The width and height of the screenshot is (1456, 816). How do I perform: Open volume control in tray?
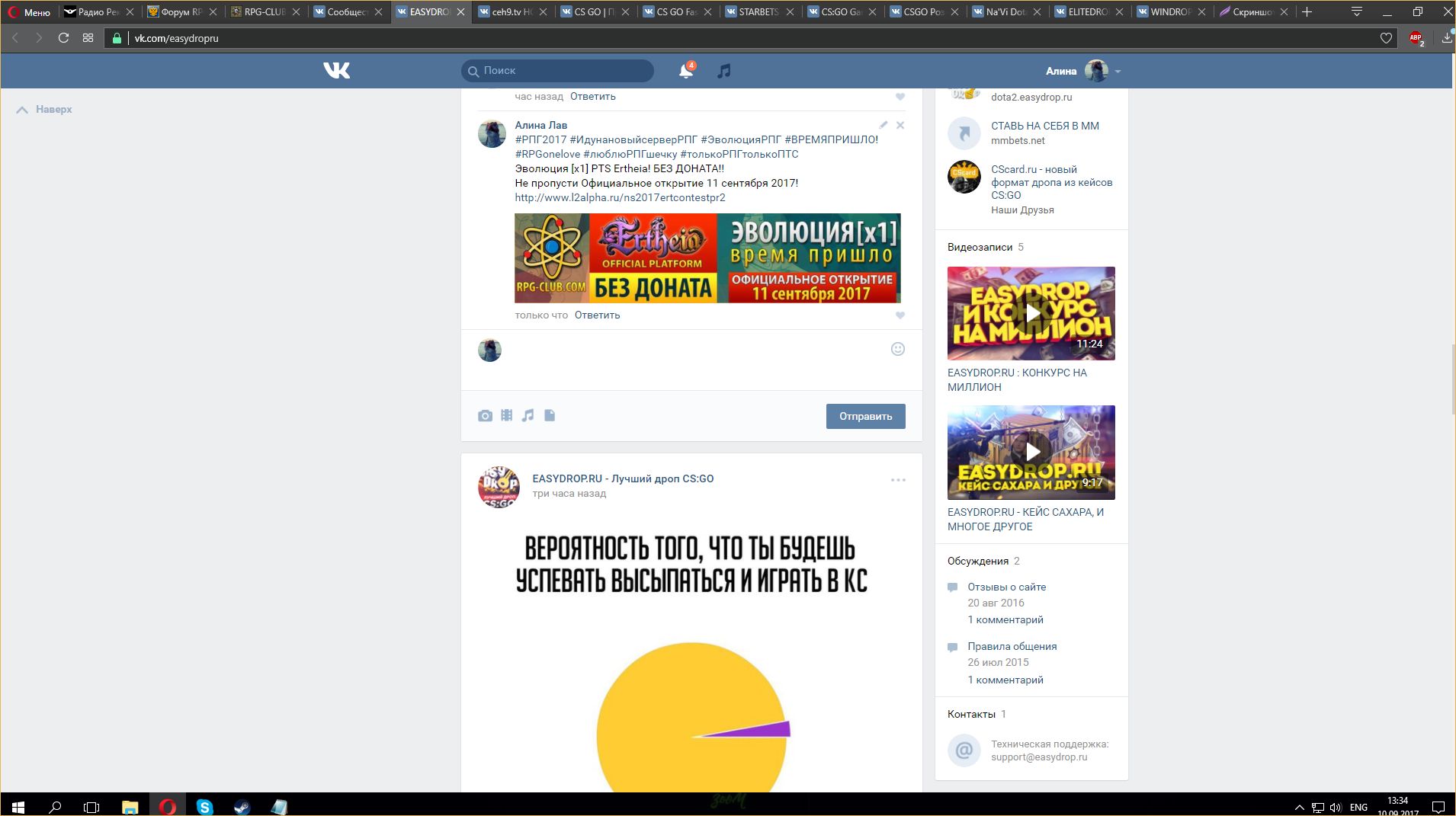tap(1336, 807)
